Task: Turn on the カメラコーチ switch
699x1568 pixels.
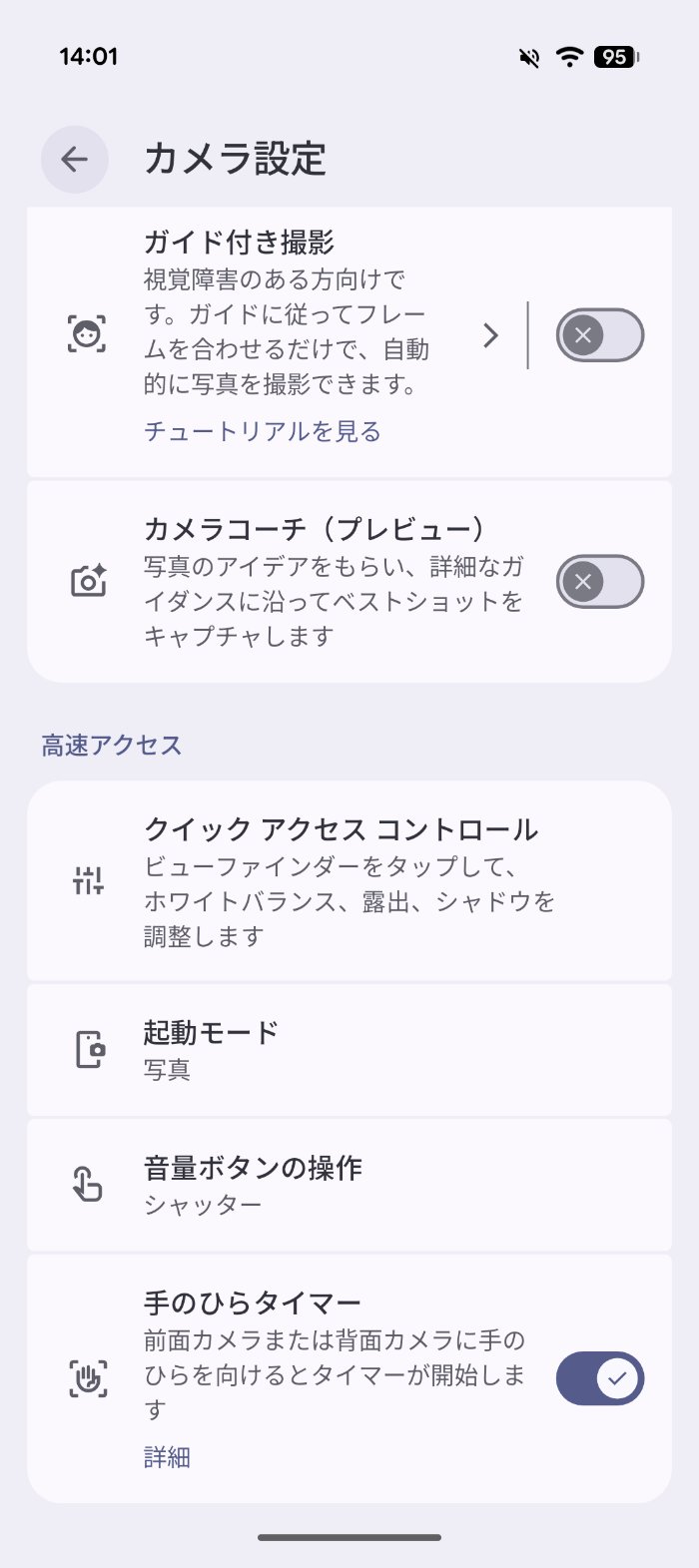Action: pos(600,582)
